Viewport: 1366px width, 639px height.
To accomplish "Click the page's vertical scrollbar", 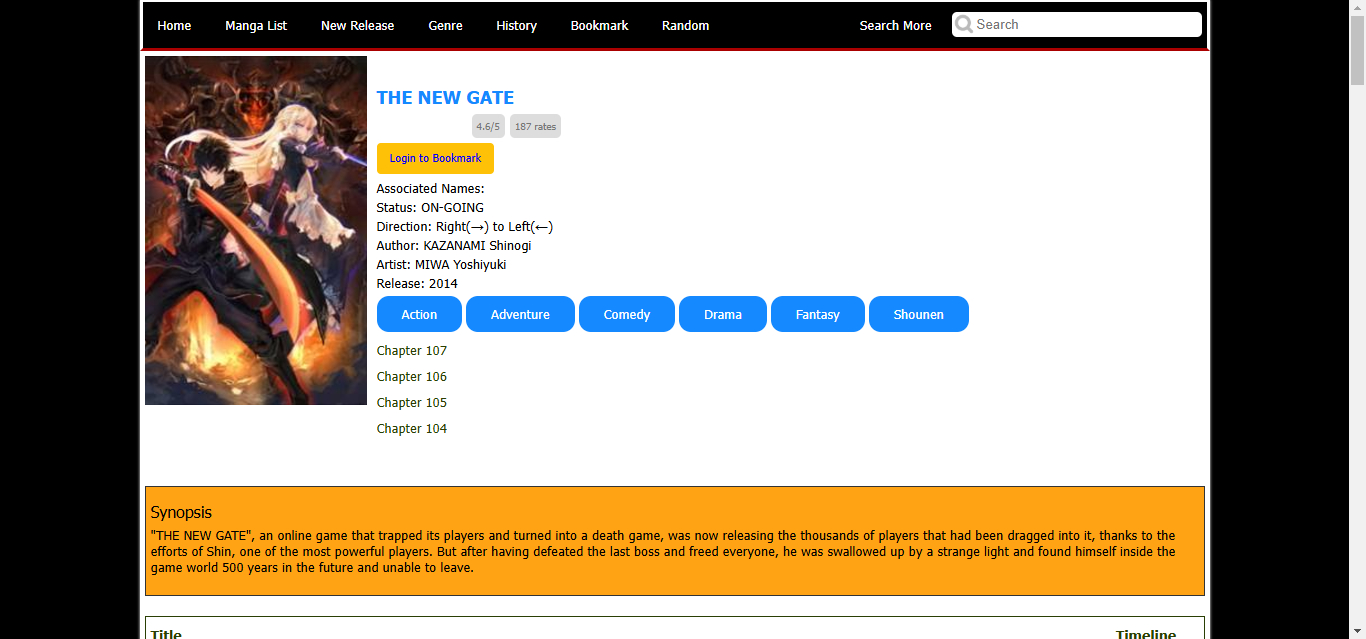I will (1357, 300).
